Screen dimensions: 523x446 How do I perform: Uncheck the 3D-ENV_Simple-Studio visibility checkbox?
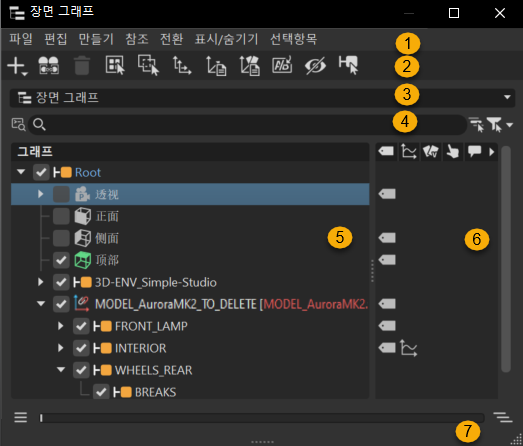coord(61,282)
